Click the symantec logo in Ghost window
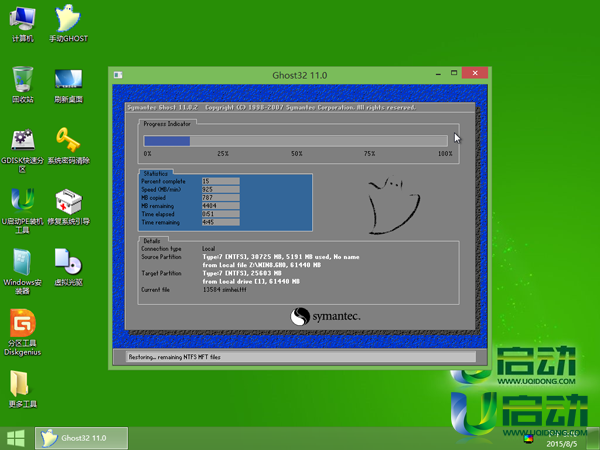The image size is (600, 450). [x=325, y=316]
